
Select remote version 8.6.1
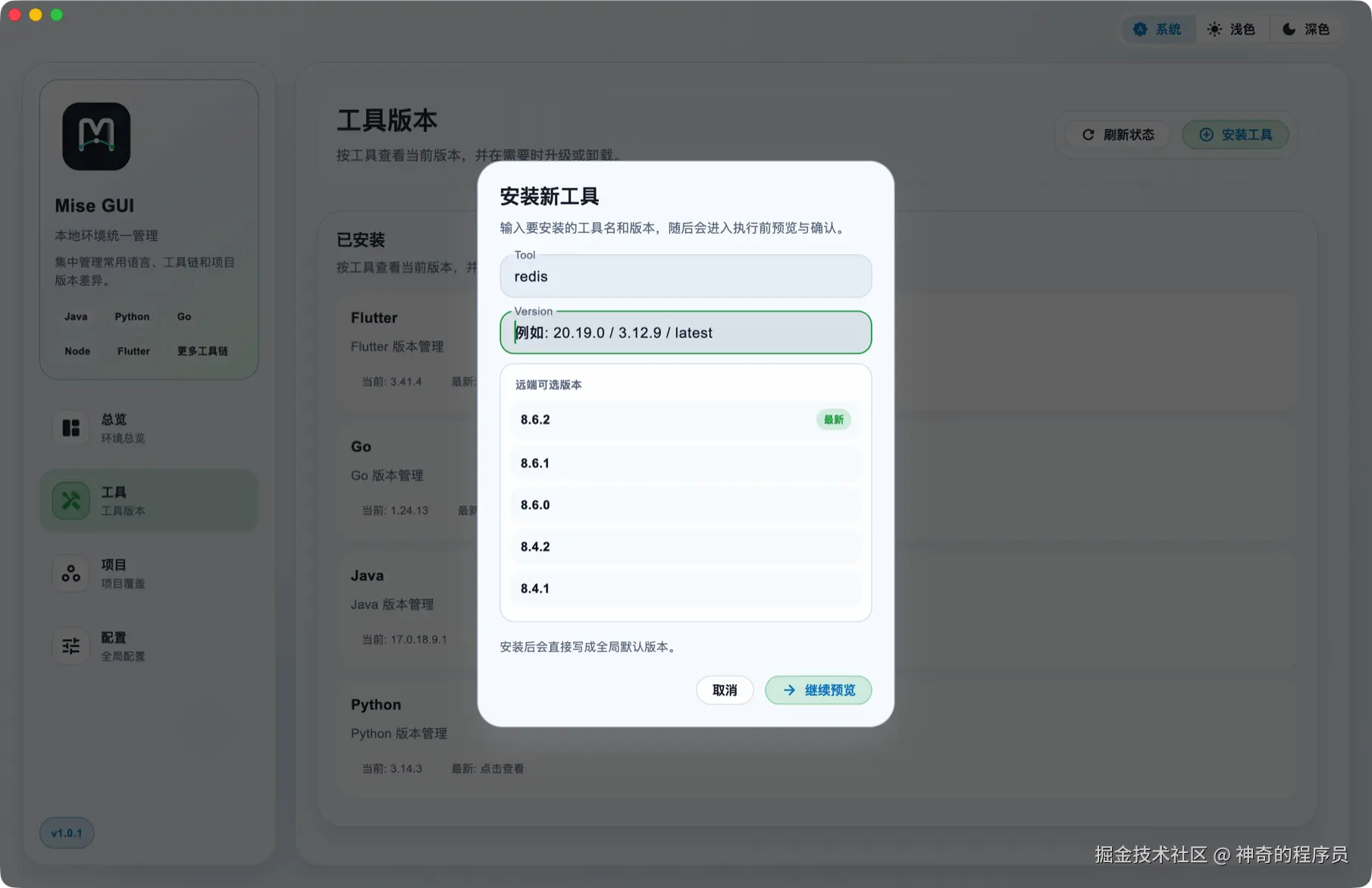pos(686,463)
